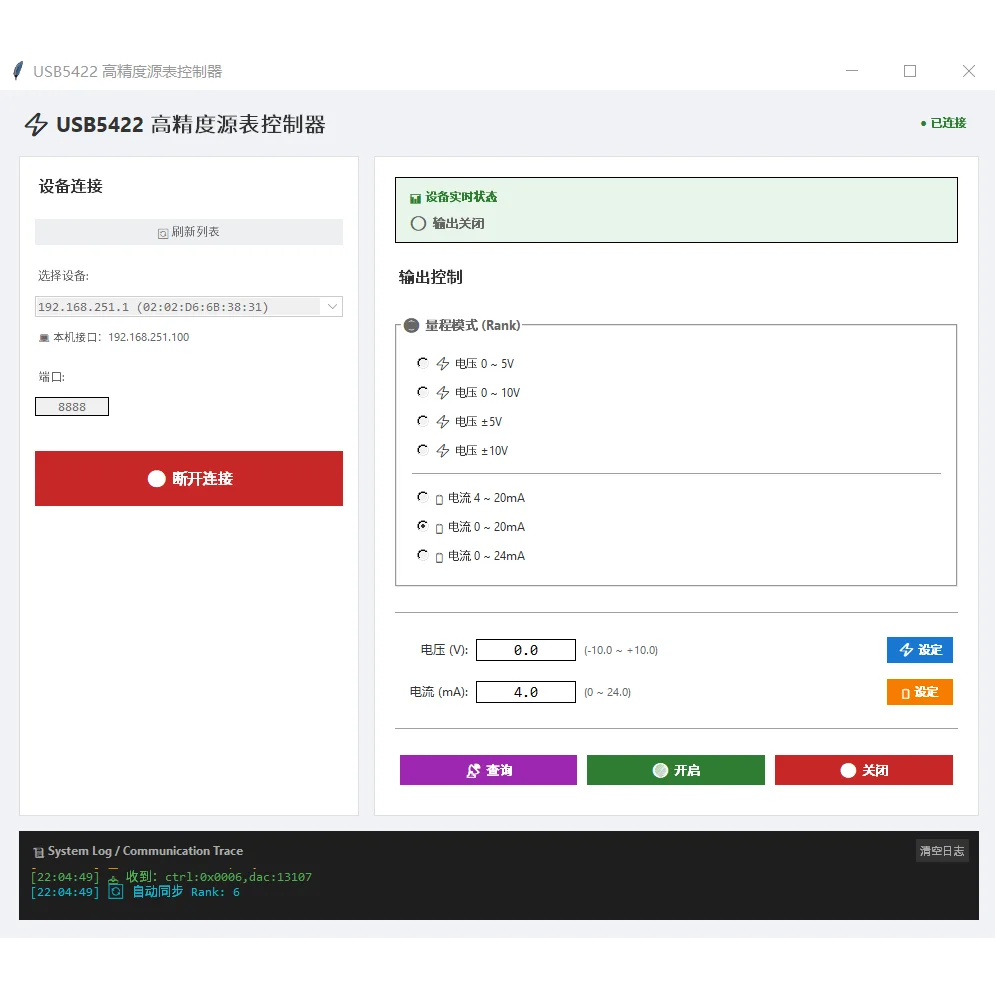Click the red 断开连接 disconnect button
Image resolution: width=995 pixels, height=995 pixels.
pos(189,478)
